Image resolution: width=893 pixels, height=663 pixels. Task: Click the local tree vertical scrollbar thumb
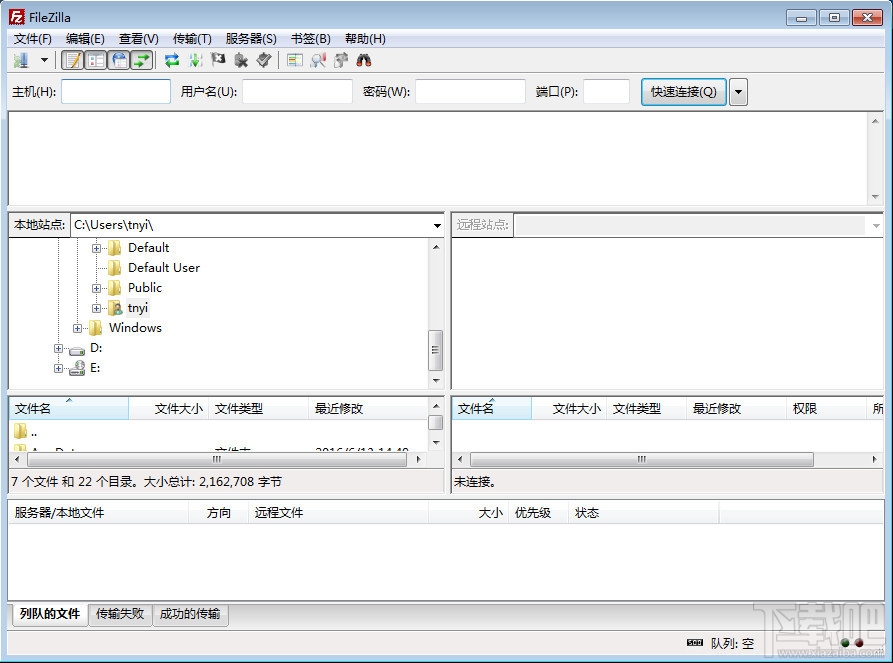click(x=435, y=350)
